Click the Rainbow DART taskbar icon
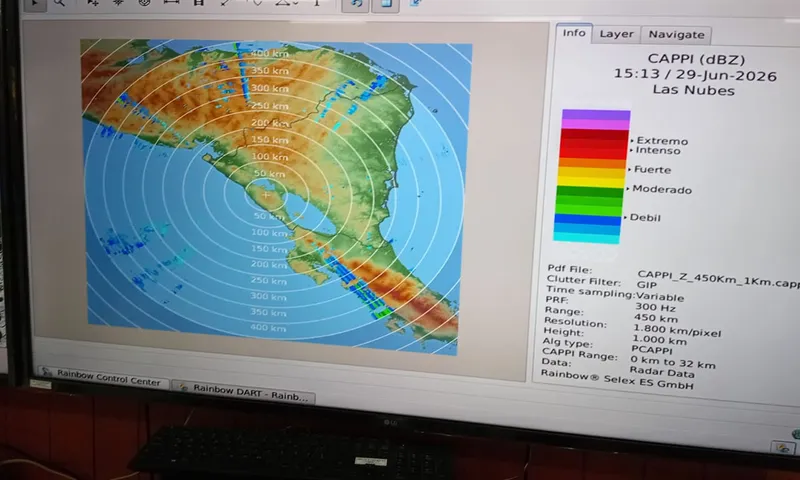 [x=184, y=387]
